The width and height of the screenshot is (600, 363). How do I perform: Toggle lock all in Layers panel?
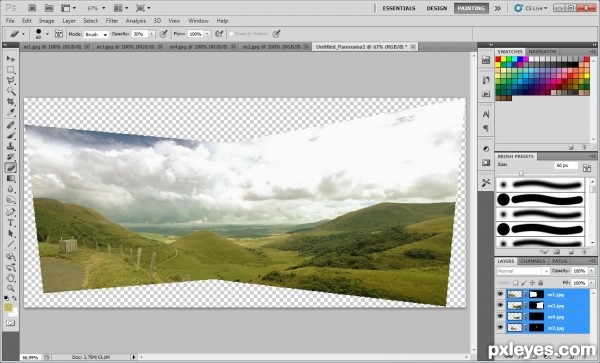coord(541,283)
